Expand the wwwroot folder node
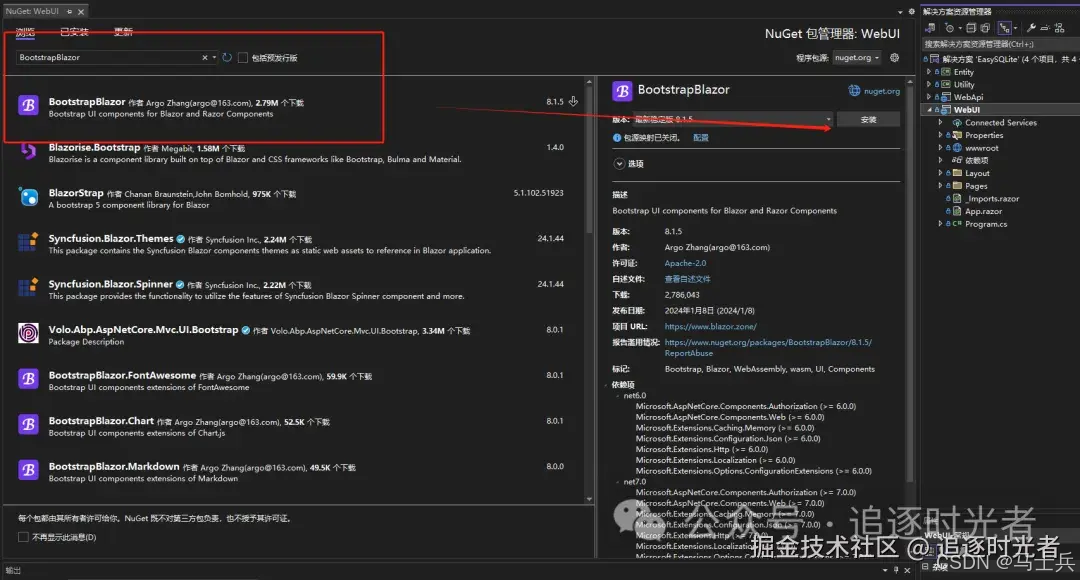Screen dimensions: 1080x580 tap(940, 147)
